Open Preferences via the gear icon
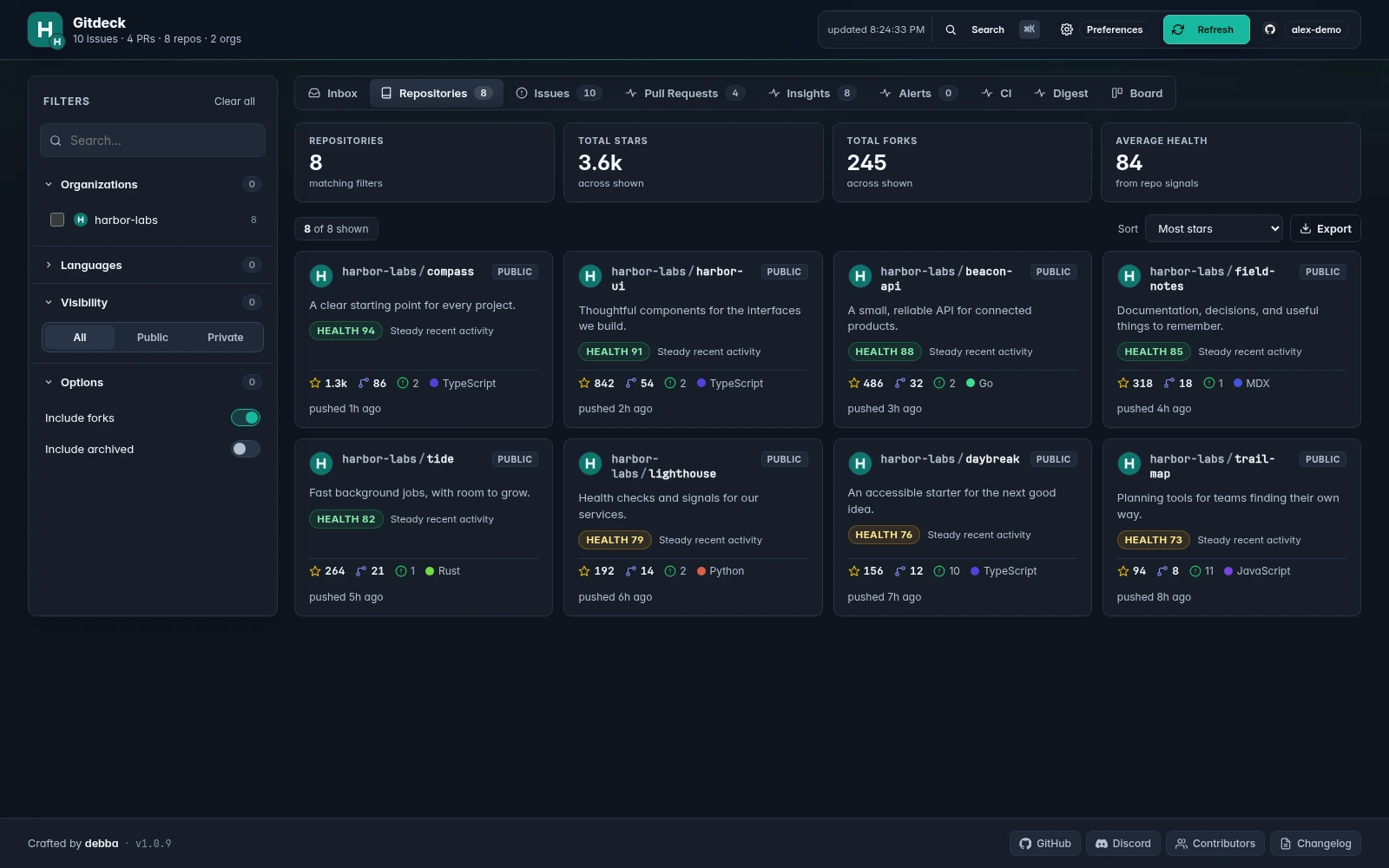Image resolution: width=1389 pixels, height=868 pixels. click(1067, 30)
